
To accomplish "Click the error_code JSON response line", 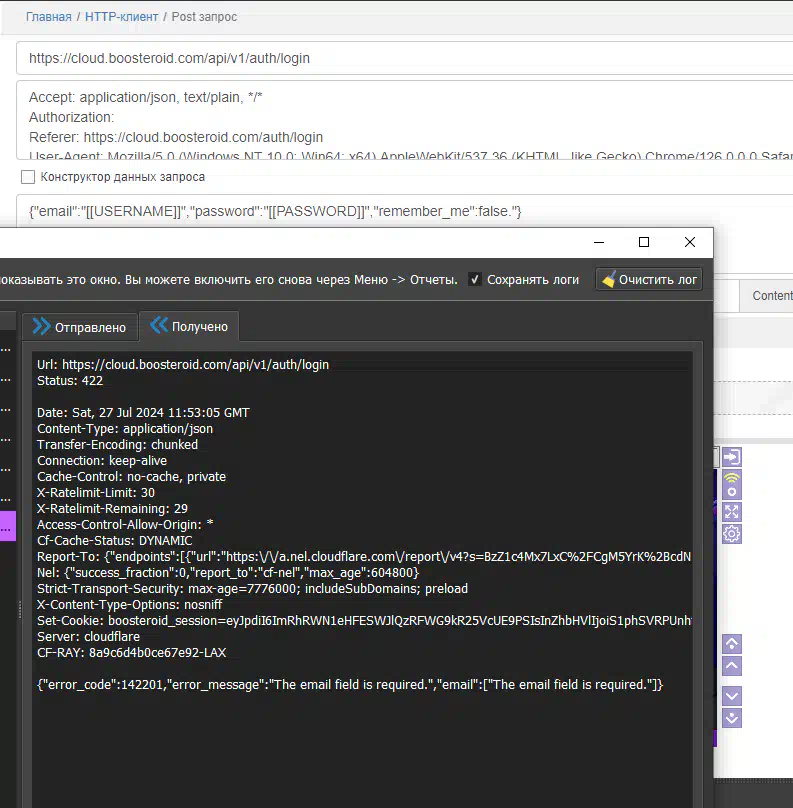I will point(350,684).
